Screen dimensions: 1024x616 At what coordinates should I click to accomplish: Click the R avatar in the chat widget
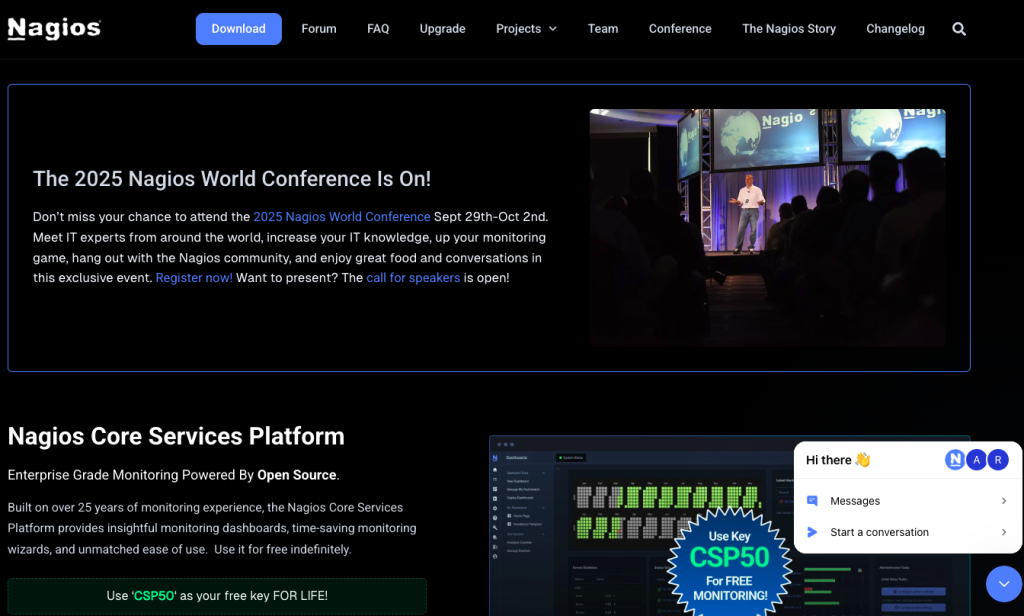click(998, 460)
